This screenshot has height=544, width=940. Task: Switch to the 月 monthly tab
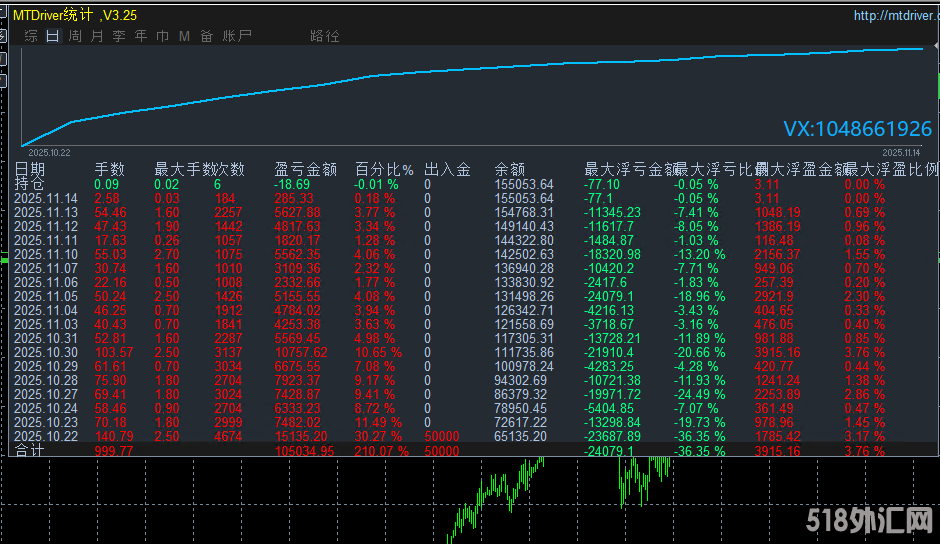pyautogui.click(x=97, y=36)
